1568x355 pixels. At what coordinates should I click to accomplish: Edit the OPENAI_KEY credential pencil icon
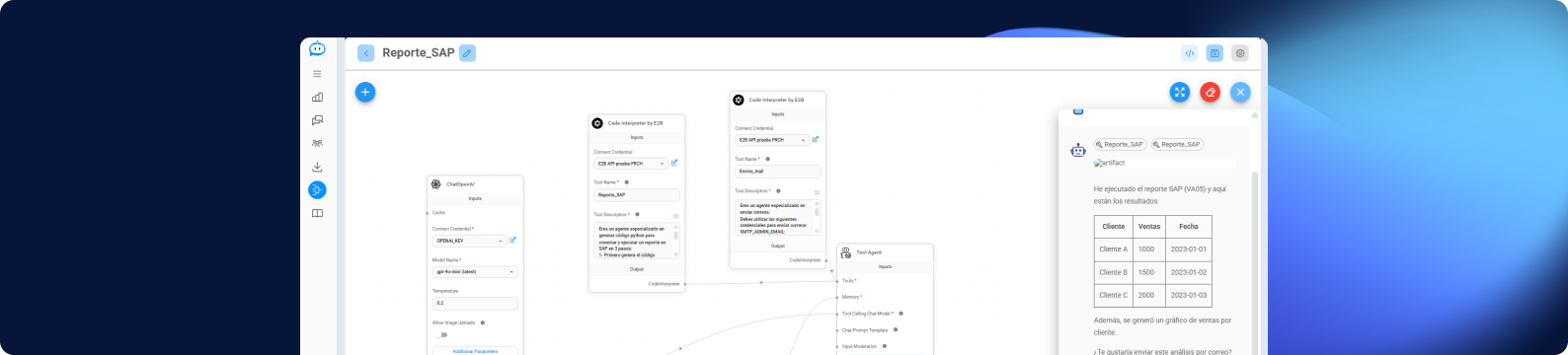click(x=512, y=240)
